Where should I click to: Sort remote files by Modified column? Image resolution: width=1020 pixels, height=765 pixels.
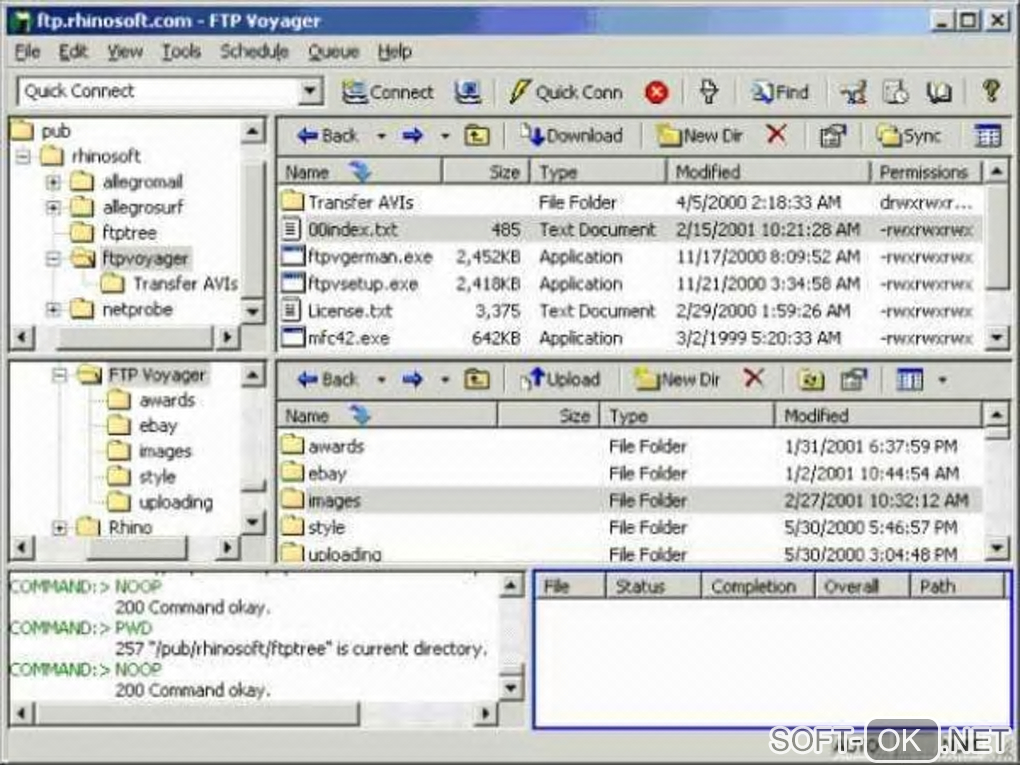click(x=768, y=172)
